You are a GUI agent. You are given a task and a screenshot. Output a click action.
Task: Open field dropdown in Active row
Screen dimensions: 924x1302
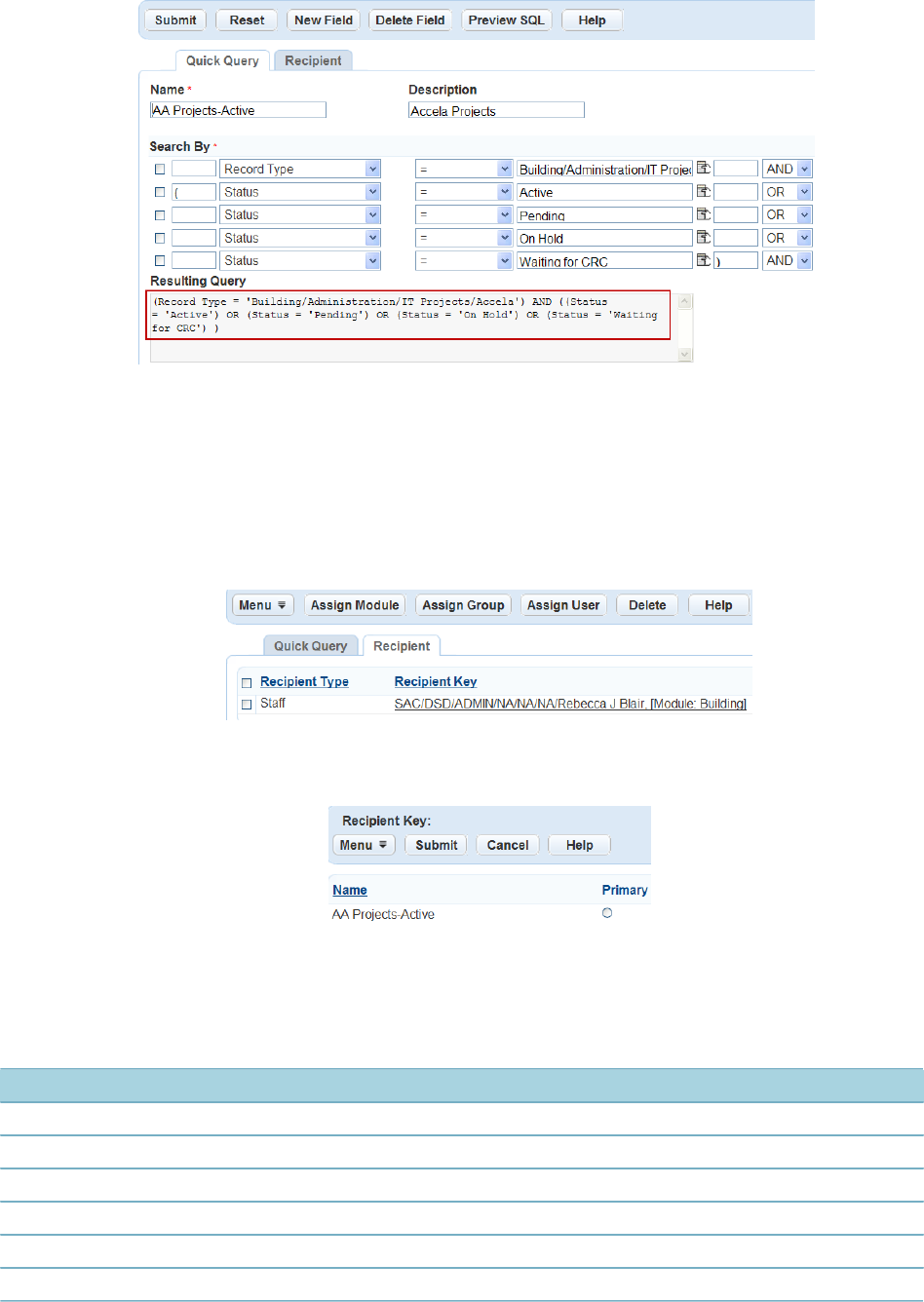coord(372,192)
